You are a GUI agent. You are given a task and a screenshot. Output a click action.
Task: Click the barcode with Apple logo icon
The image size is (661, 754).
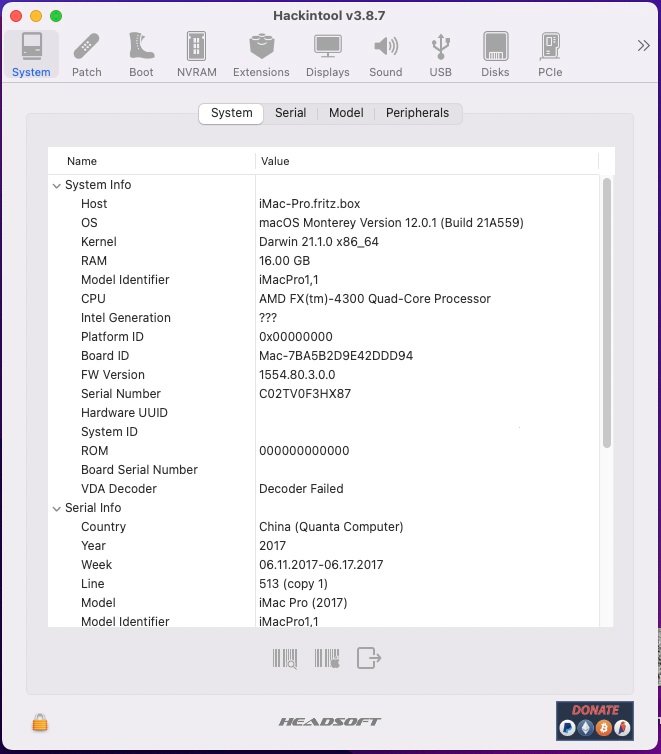coord(327,658)
